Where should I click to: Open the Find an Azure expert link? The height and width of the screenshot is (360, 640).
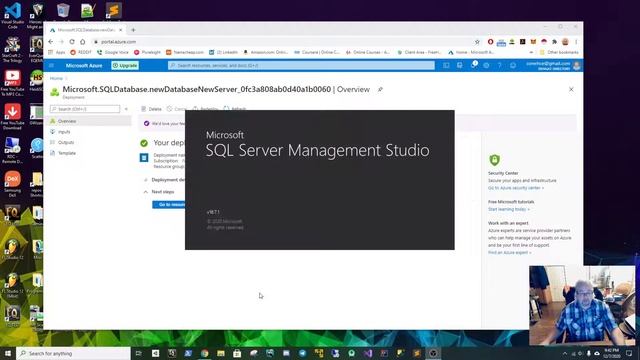[509, 253]
